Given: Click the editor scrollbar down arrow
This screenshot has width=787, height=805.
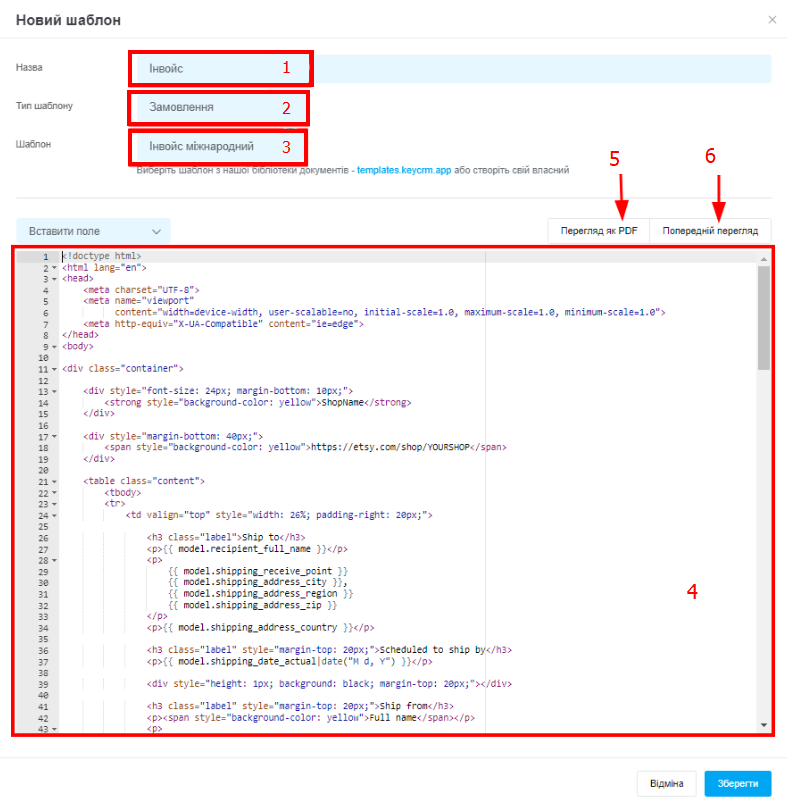Looking at the screenshot, I should (x=764, y=725).
